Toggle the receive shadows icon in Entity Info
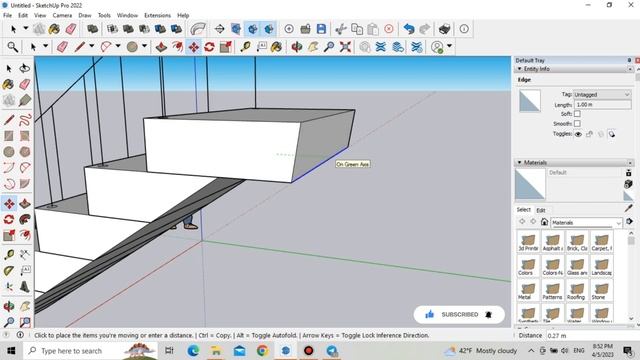Screen dimensions: 640x360 pos(600,134)
